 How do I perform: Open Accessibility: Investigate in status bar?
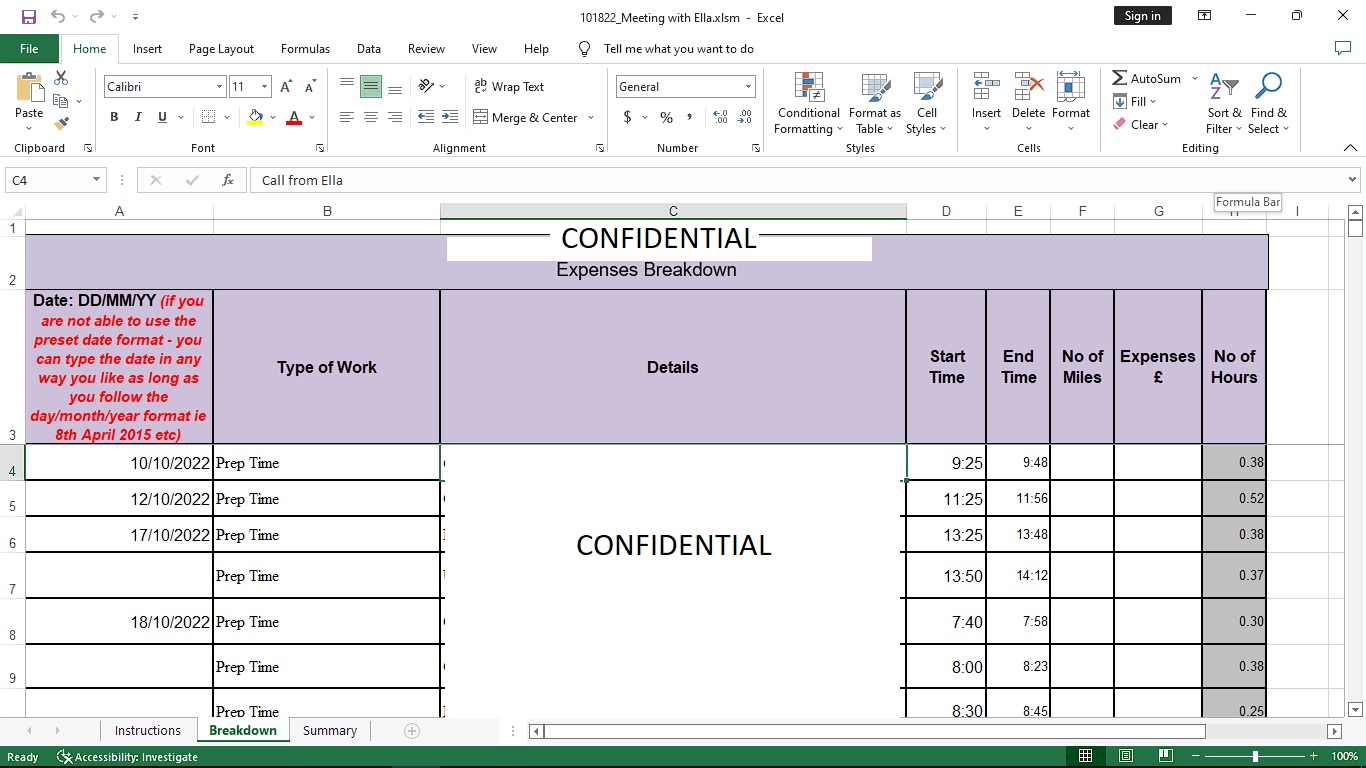click(128, 757)
